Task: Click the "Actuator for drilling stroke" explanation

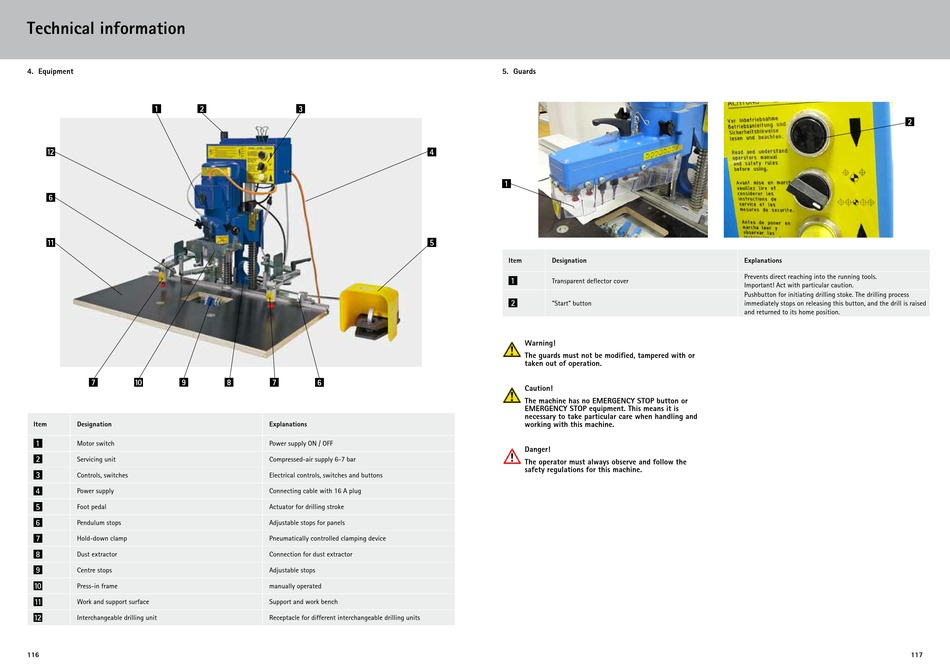Action: point(306,507)
